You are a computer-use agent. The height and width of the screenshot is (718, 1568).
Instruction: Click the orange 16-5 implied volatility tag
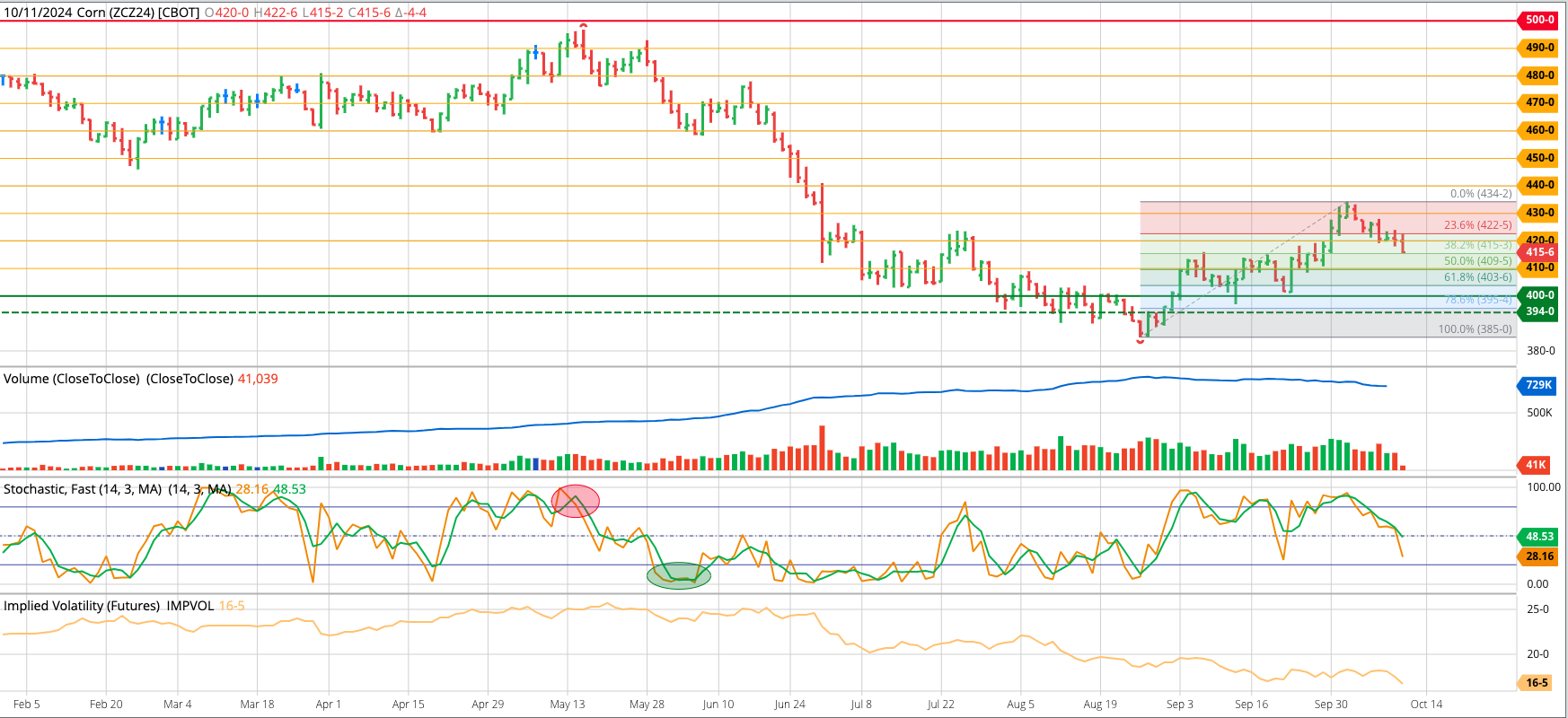point(1537,683)
